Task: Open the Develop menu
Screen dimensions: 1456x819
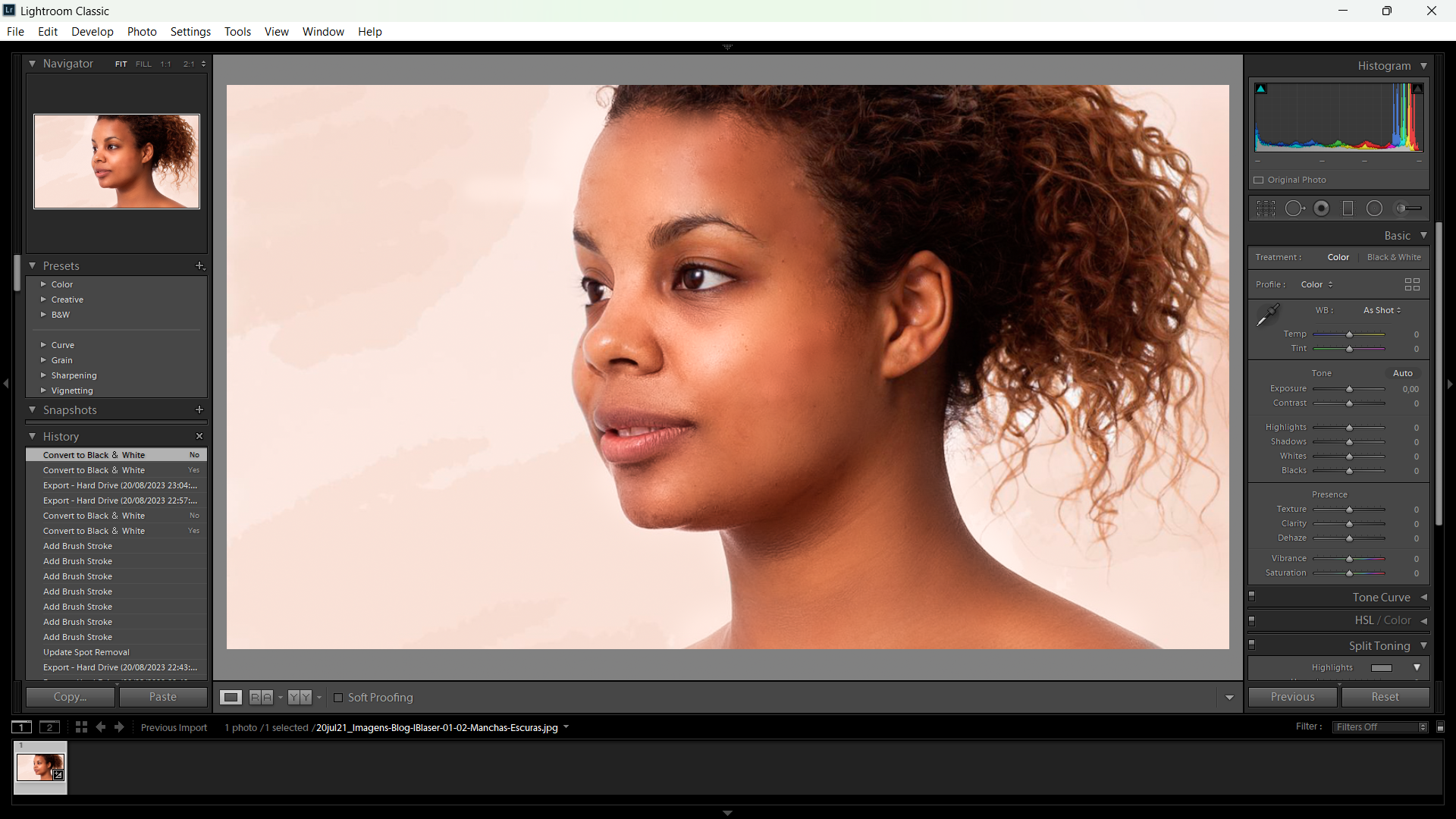Action: (x=92, y=32)
